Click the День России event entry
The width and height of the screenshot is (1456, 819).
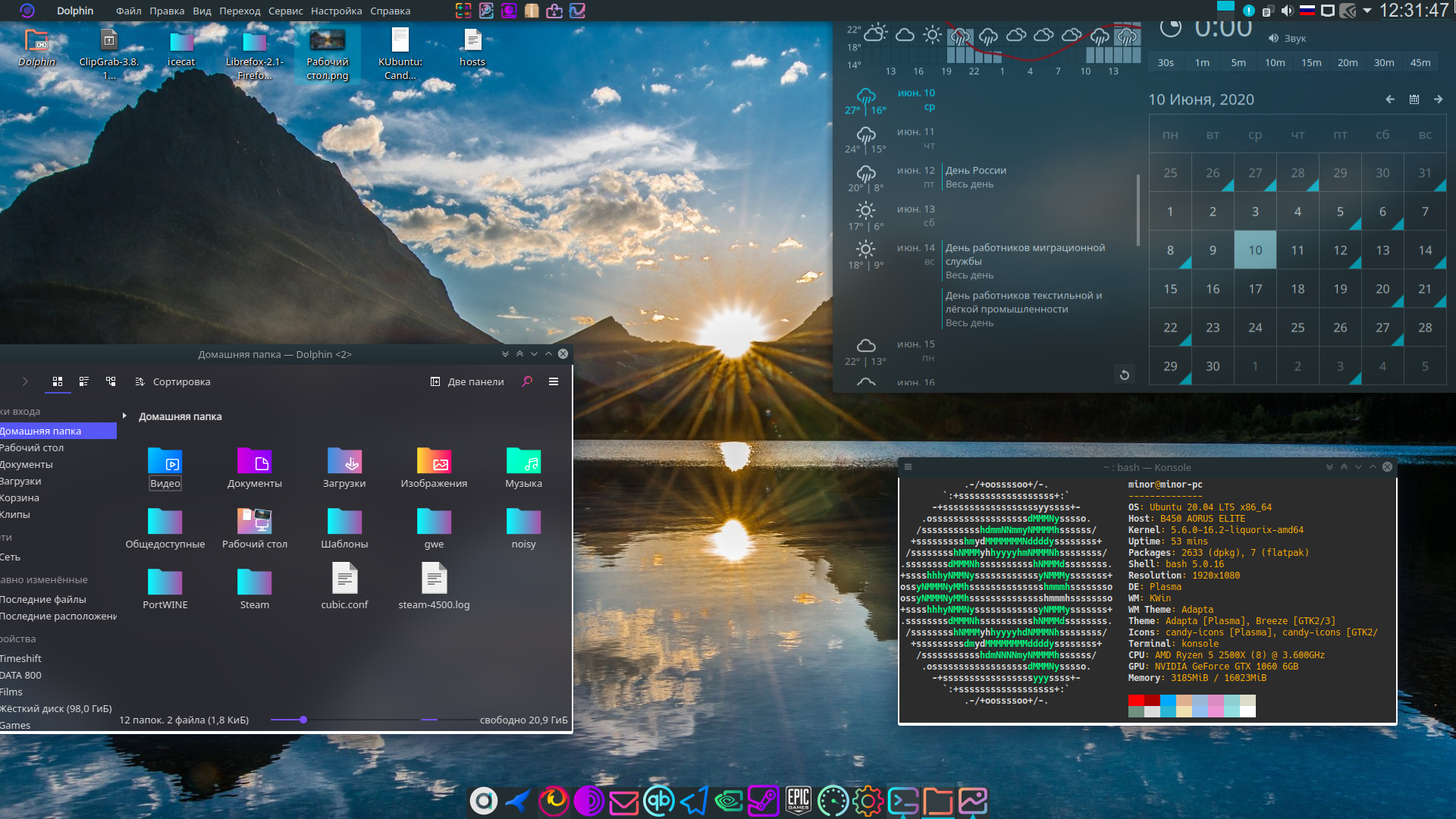976,177
